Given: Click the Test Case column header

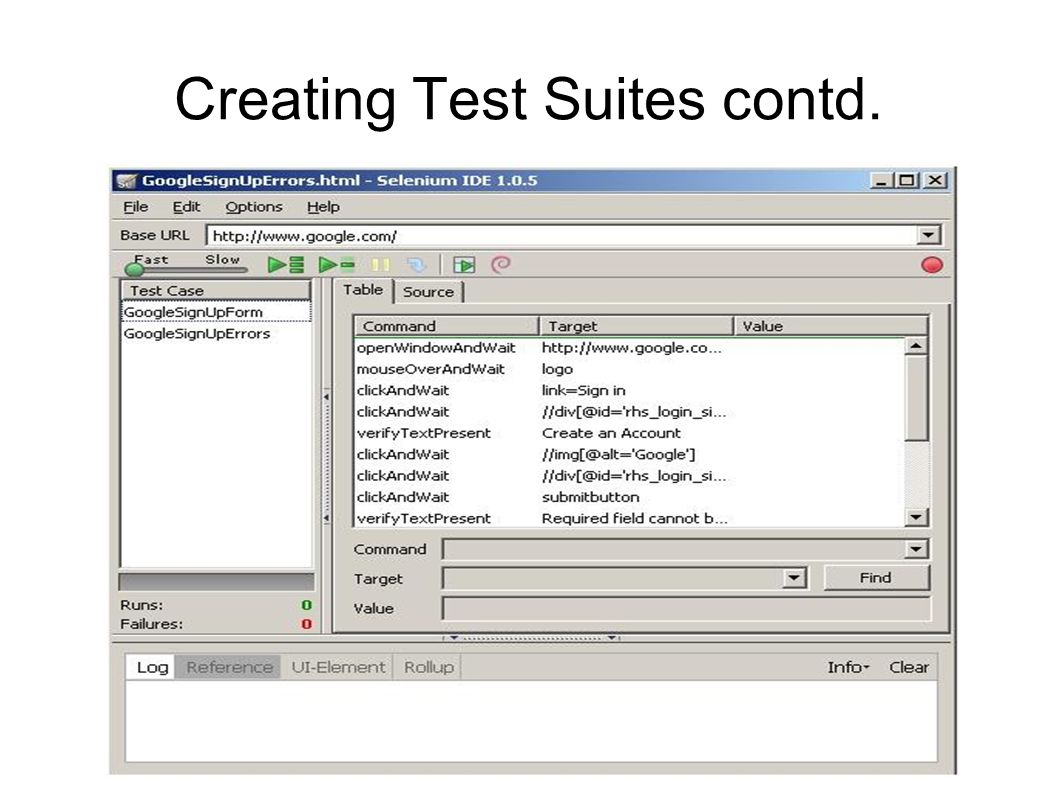Looking at the screenshot, I should click(x=216, y=291).
